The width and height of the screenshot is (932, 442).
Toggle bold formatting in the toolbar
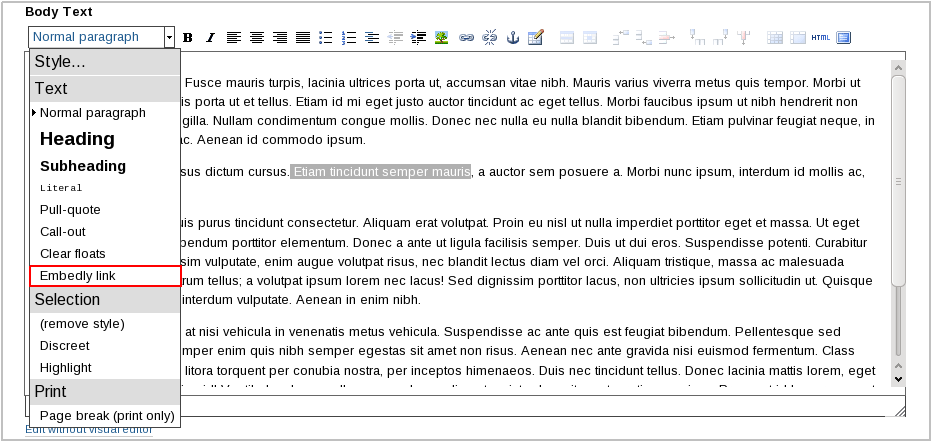tap(188, 38)
